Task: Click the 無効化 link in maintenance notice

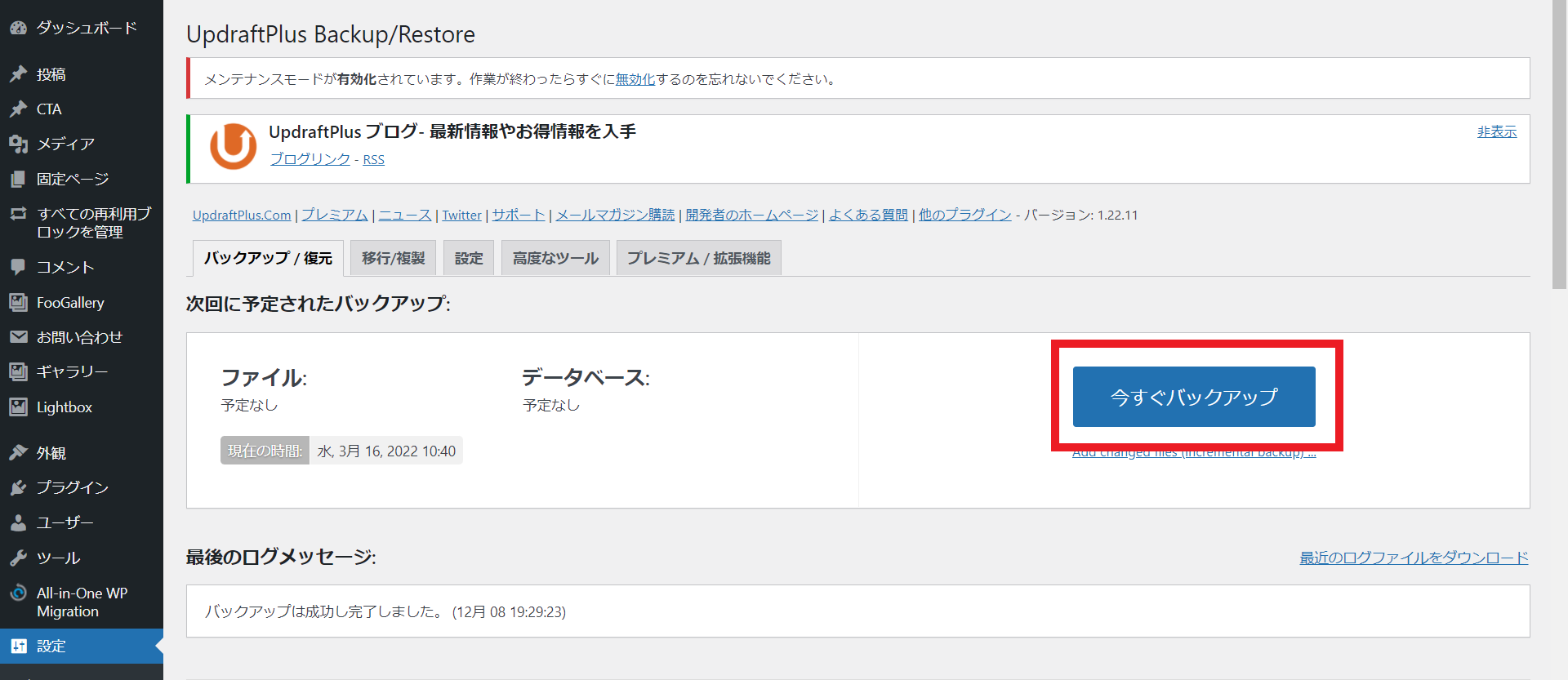Action: 635,79
